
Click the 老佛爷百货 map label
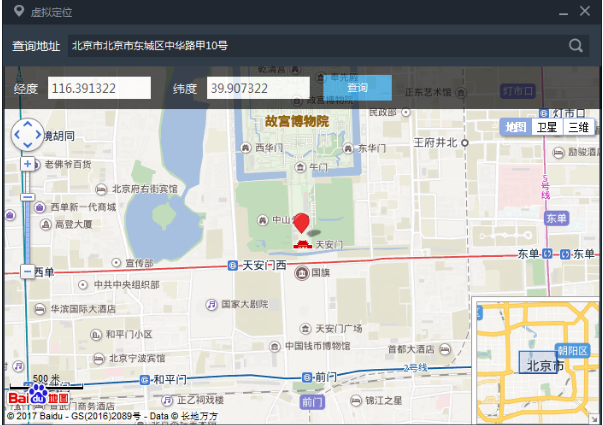pyautogui.click(x=68, y=165)
